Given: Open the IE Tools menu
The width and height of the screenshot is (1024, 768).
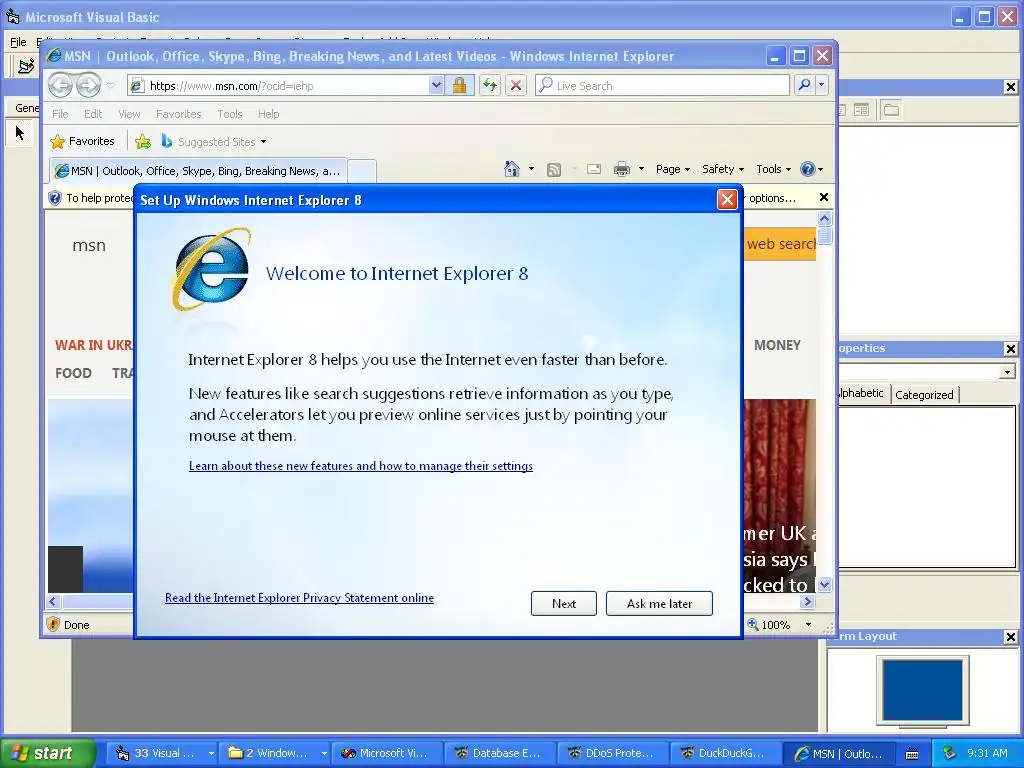Looking at the screenshot, I should pyautogui.click(x=230, y=114).
